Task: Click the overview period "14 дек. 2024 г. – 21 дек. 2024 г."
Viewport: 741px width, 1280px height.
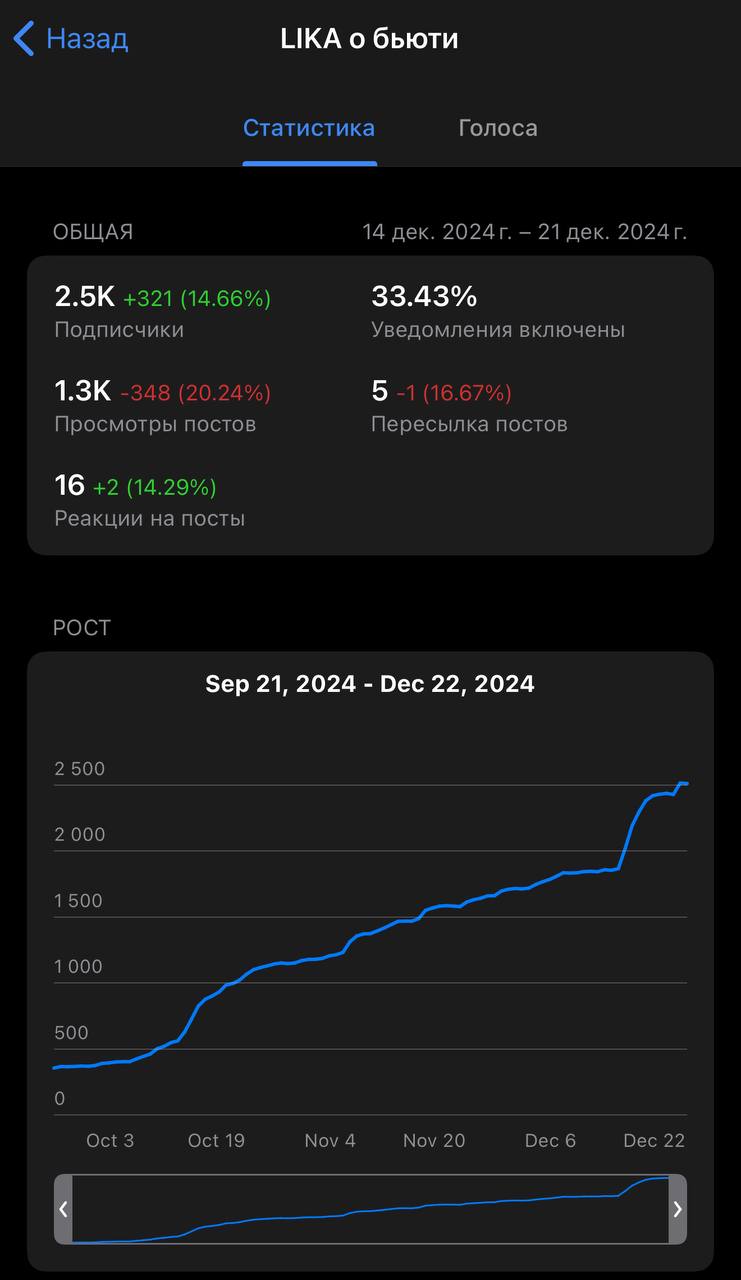Action: tap(524, 232)
